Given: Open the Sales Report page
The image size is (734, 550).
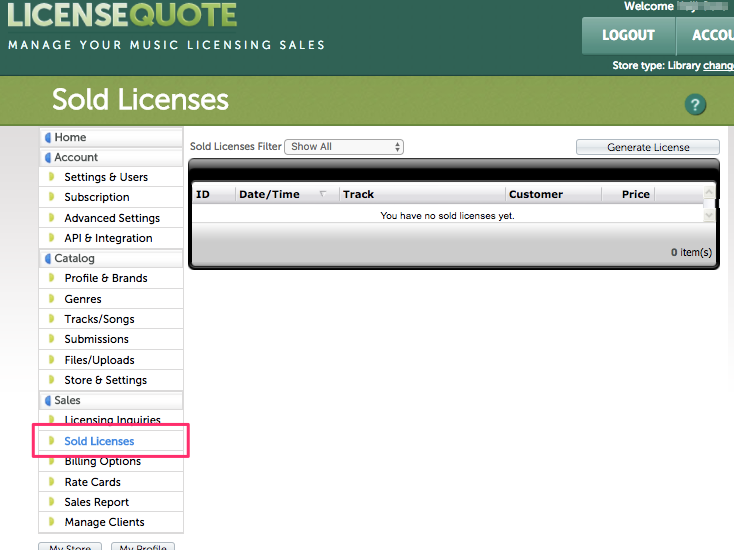Looking at the screenshot, I should 96,502.
